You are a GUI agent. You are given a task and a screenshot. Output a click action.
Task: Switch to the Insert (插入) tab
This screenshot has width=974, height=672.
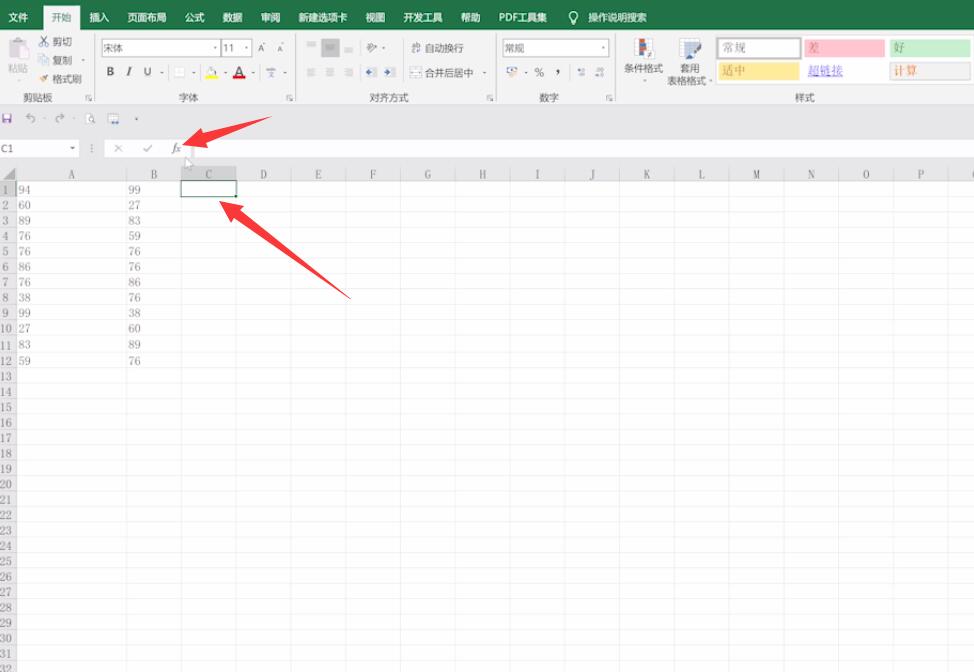[x=99, y=17]
